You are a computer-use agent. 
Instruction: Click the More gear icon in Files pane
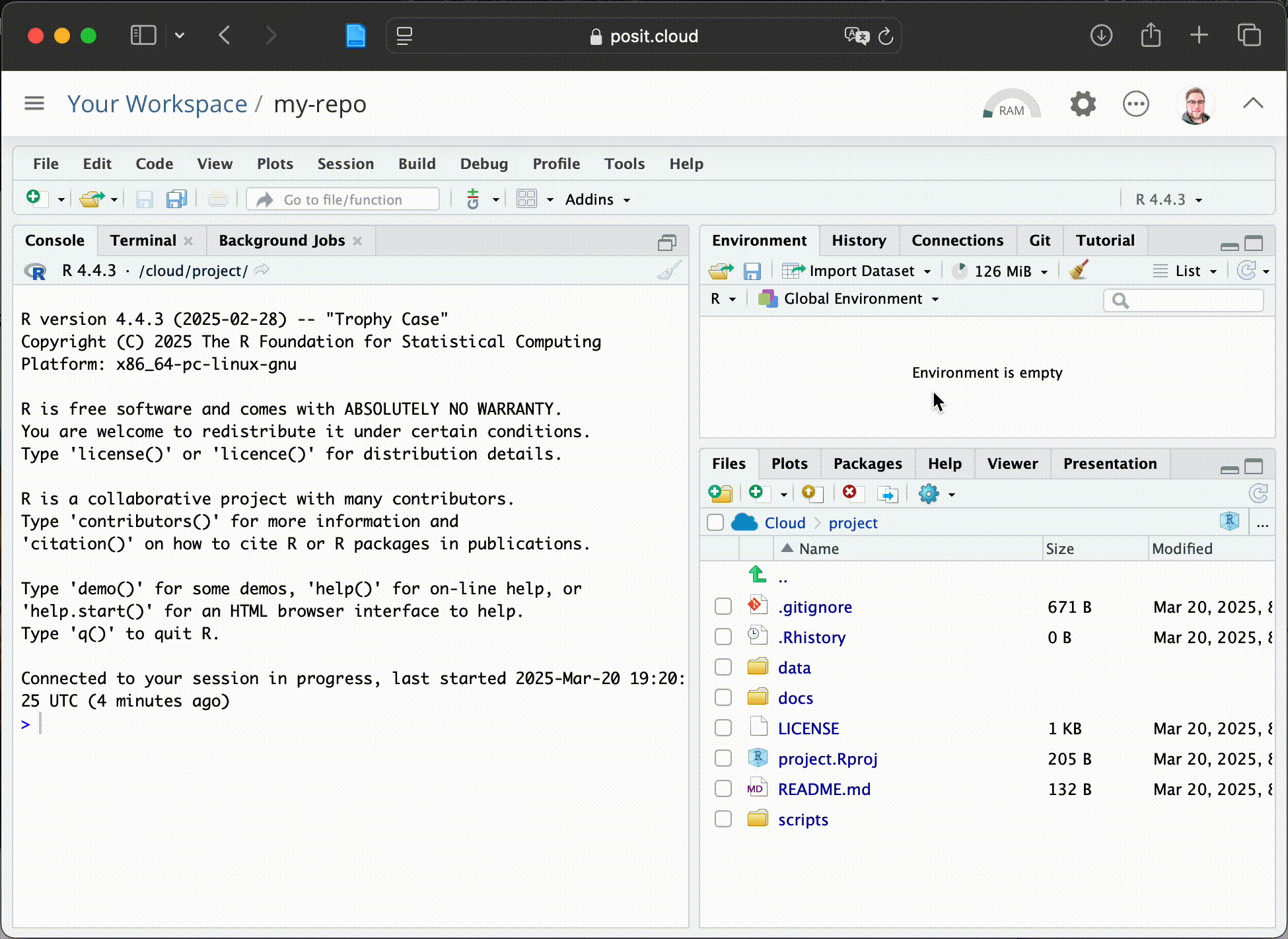[929, 494]
